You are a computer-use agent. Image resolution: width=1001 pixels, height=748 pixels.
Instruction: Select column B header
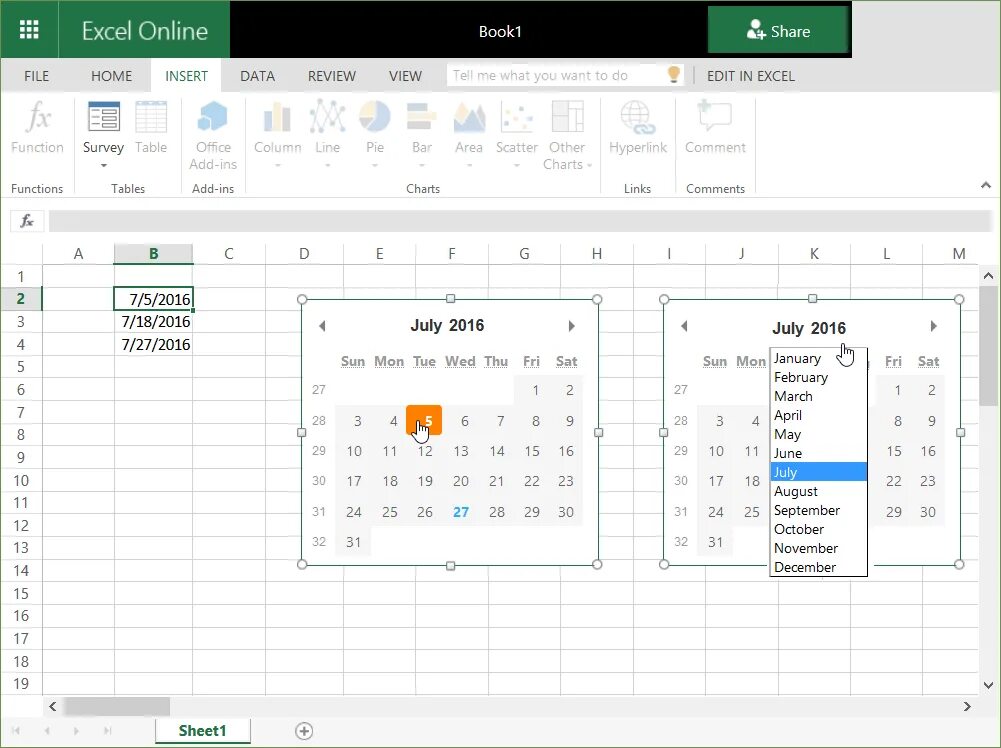(x=153, y=253)
